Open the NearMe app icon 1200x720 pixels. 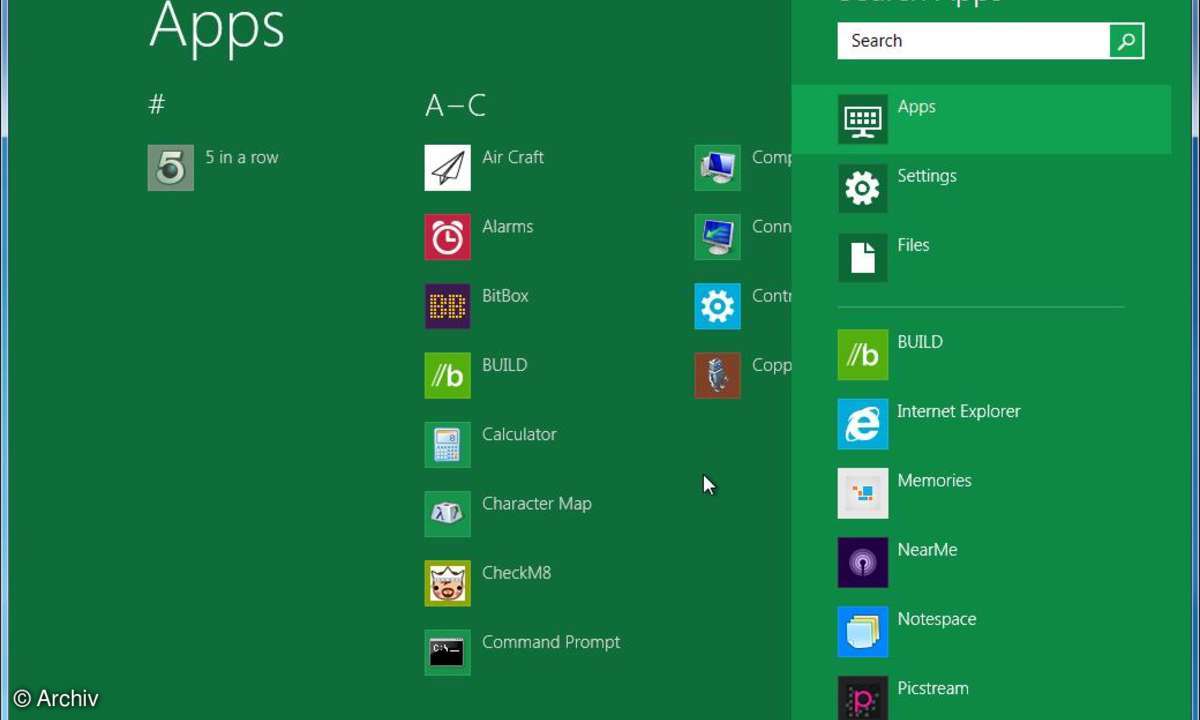coord(862,562)
